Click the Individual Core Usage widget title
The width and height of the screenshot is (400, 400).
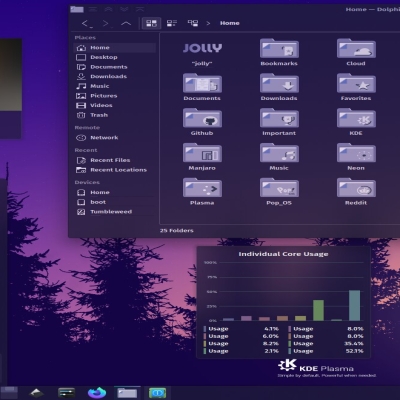click(283, 254)
